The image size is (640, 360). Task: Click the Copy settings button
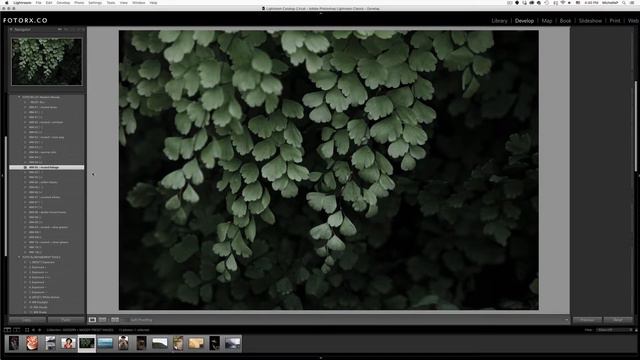click(27, 320)
